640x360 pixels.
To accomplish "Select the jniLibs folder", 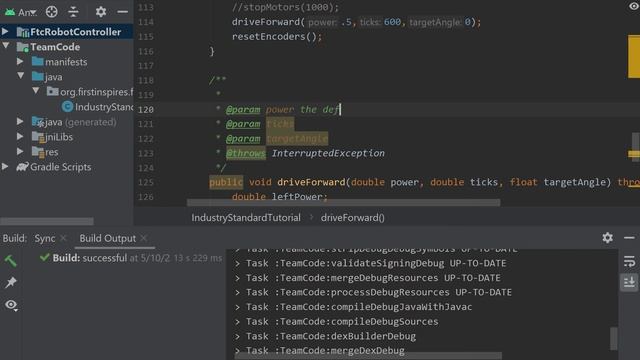I will point(59,137).
